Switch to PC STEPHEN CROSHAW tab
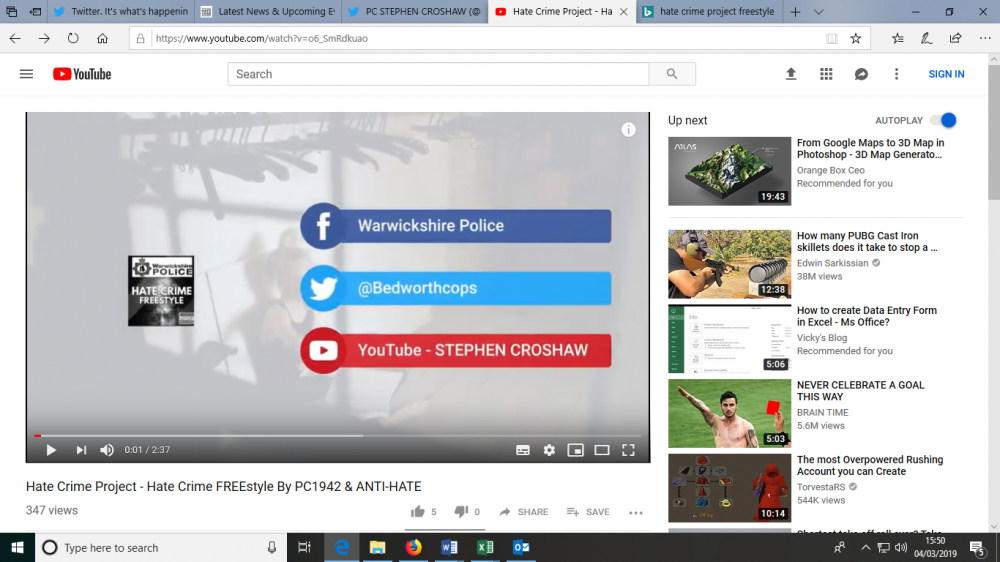 tap(415, 11)
